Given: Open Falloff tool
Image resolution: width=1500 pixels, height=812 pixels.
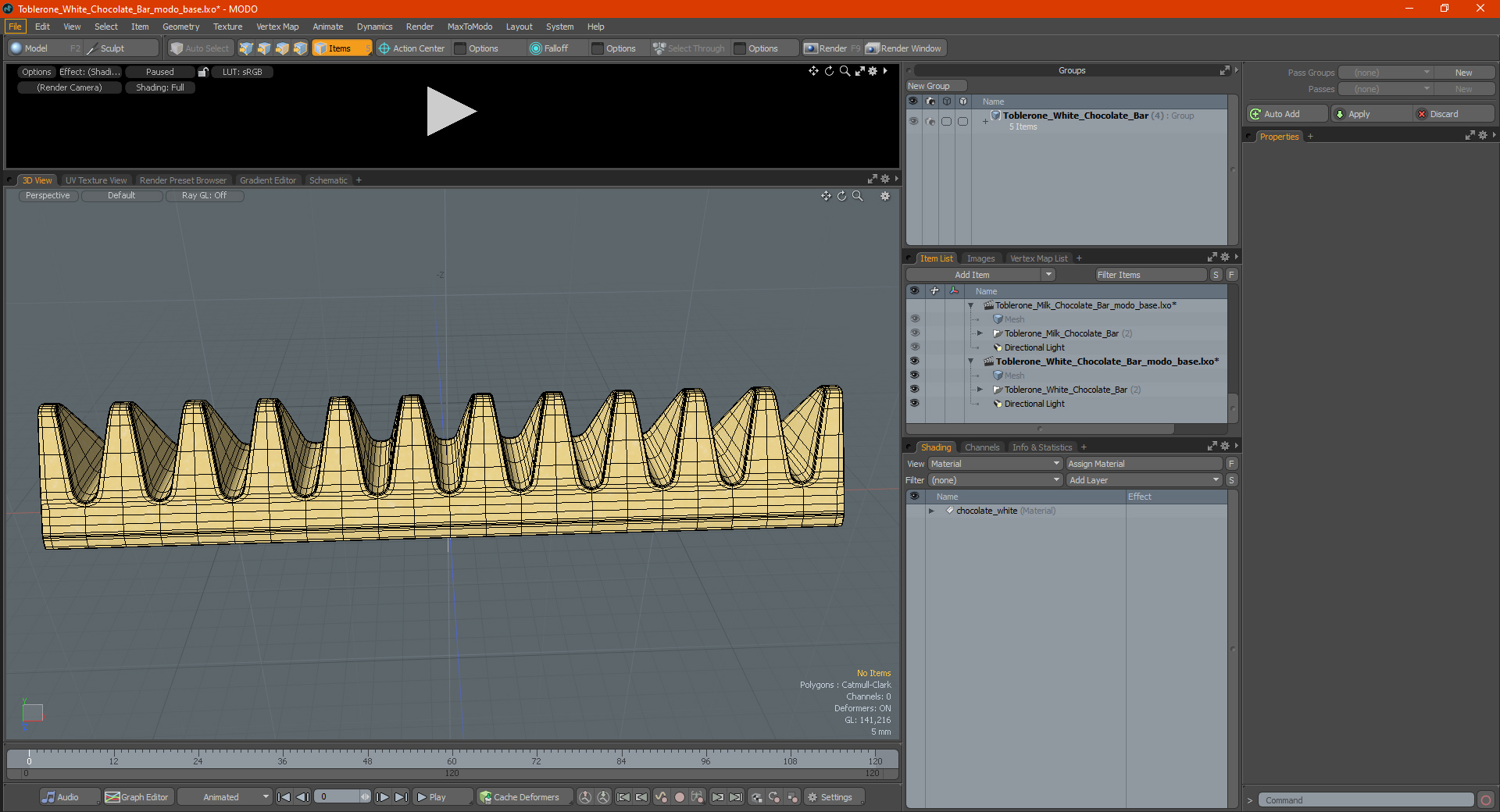Looking at the screenshot, I should [x=549, y=48].
